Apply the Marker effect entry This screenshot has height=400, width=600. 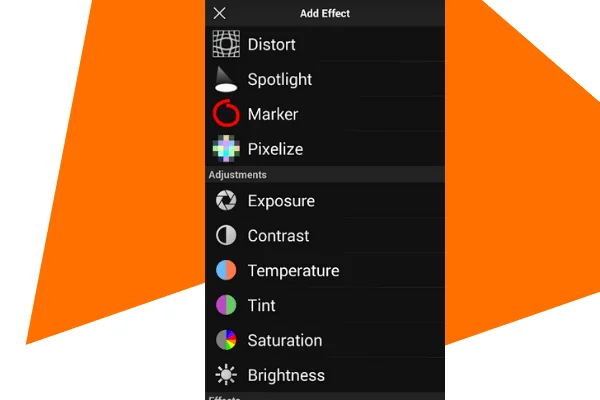click(x=325, y=114)
